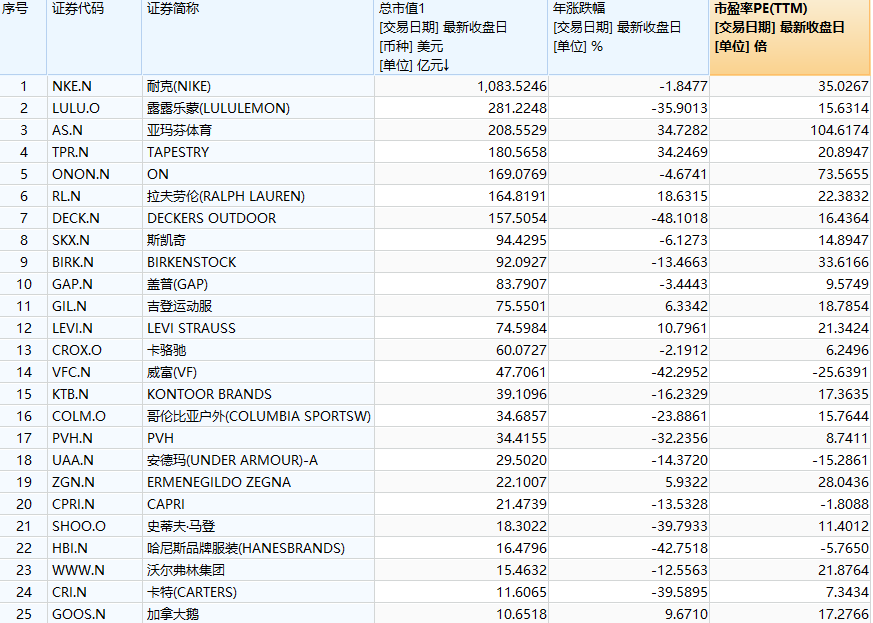Click the CPRI.N ticker cell

coord(95,504)
